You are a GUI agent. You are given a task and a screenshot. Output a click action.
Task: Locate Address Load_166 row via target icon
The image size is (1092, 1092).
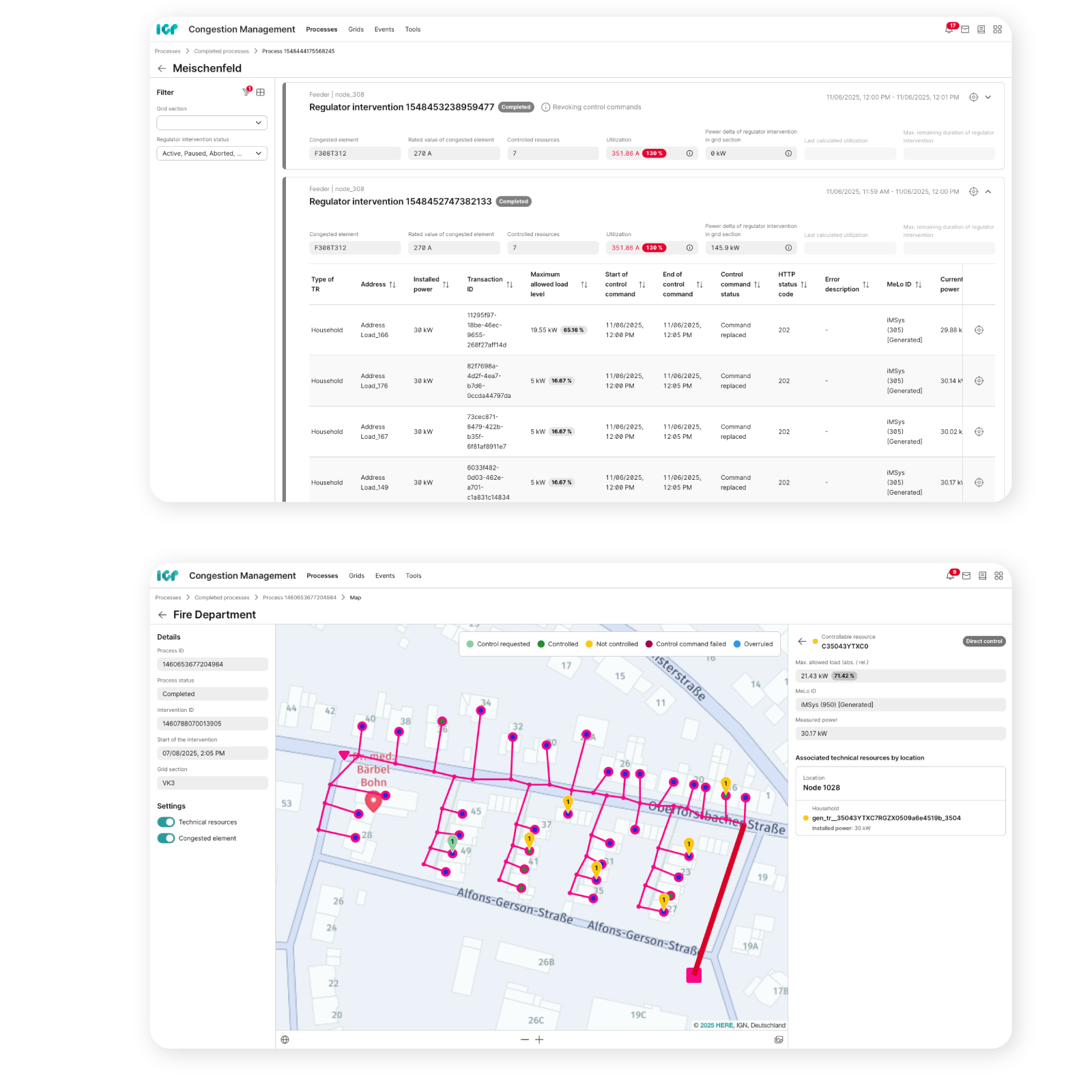click(x=979, y=330)
